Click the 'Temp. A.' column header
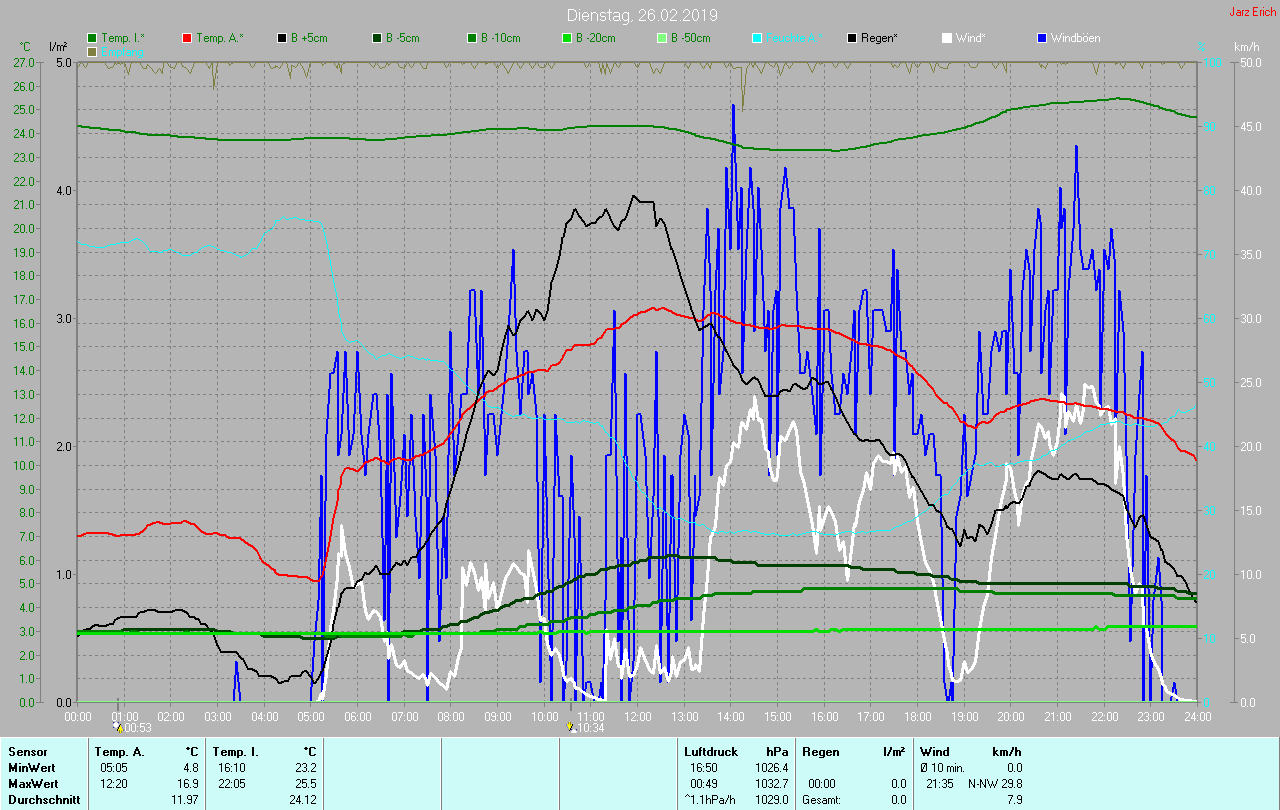The image size is (1280, 810). pos(120,751)
